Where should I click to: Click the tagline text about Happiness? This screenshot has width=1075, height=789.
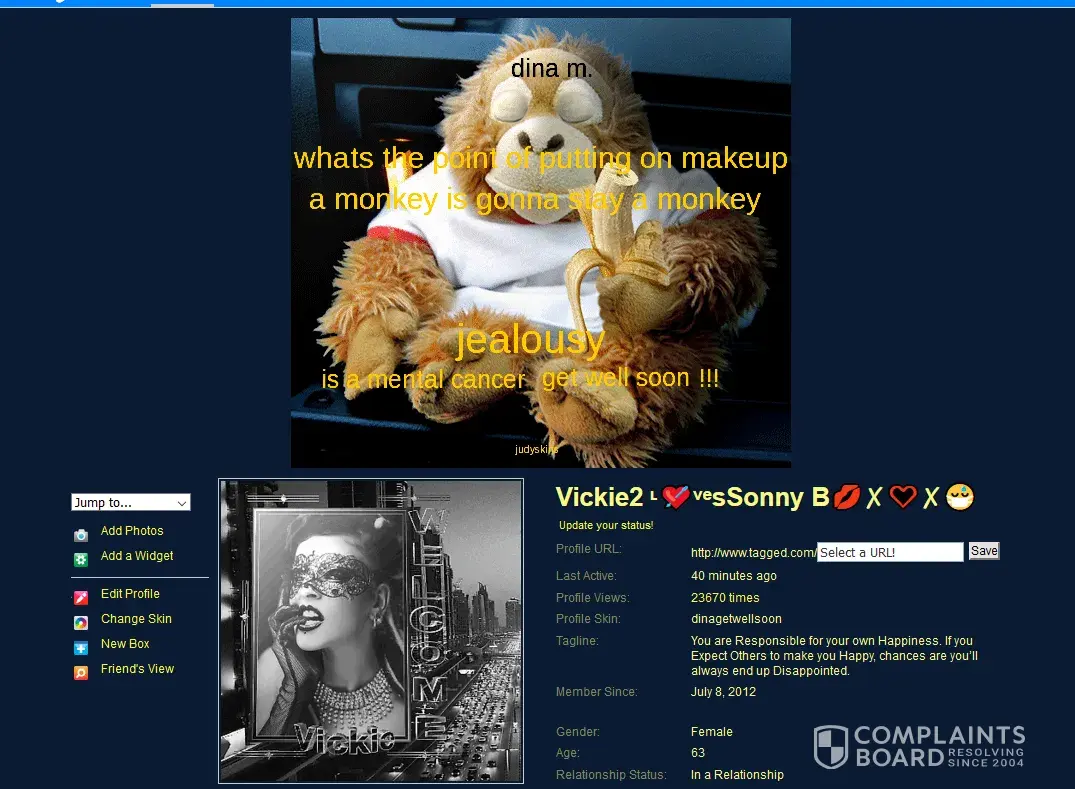point(834,656)
